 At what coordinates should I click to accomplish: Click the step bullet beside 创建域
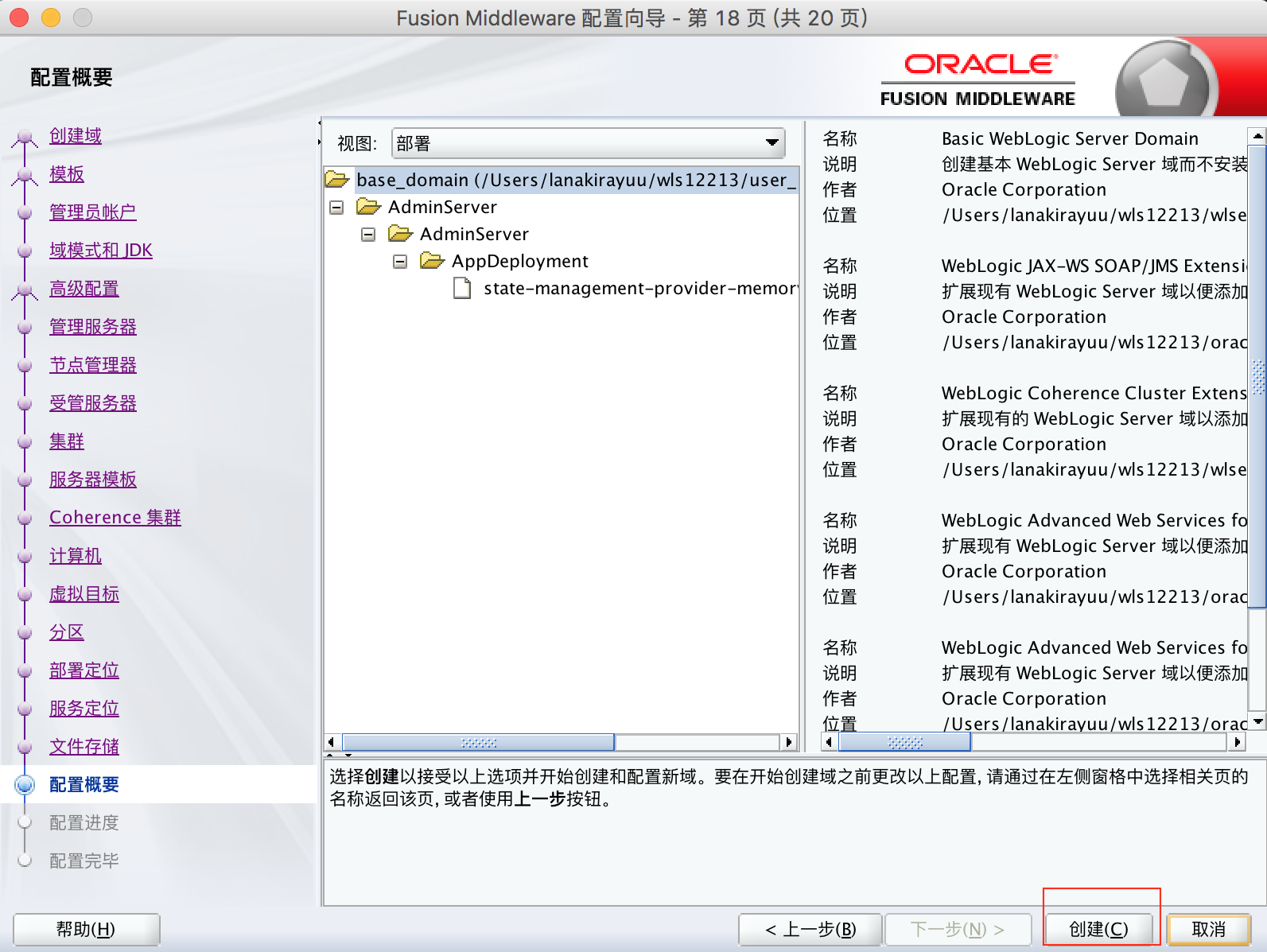point(25,138)
